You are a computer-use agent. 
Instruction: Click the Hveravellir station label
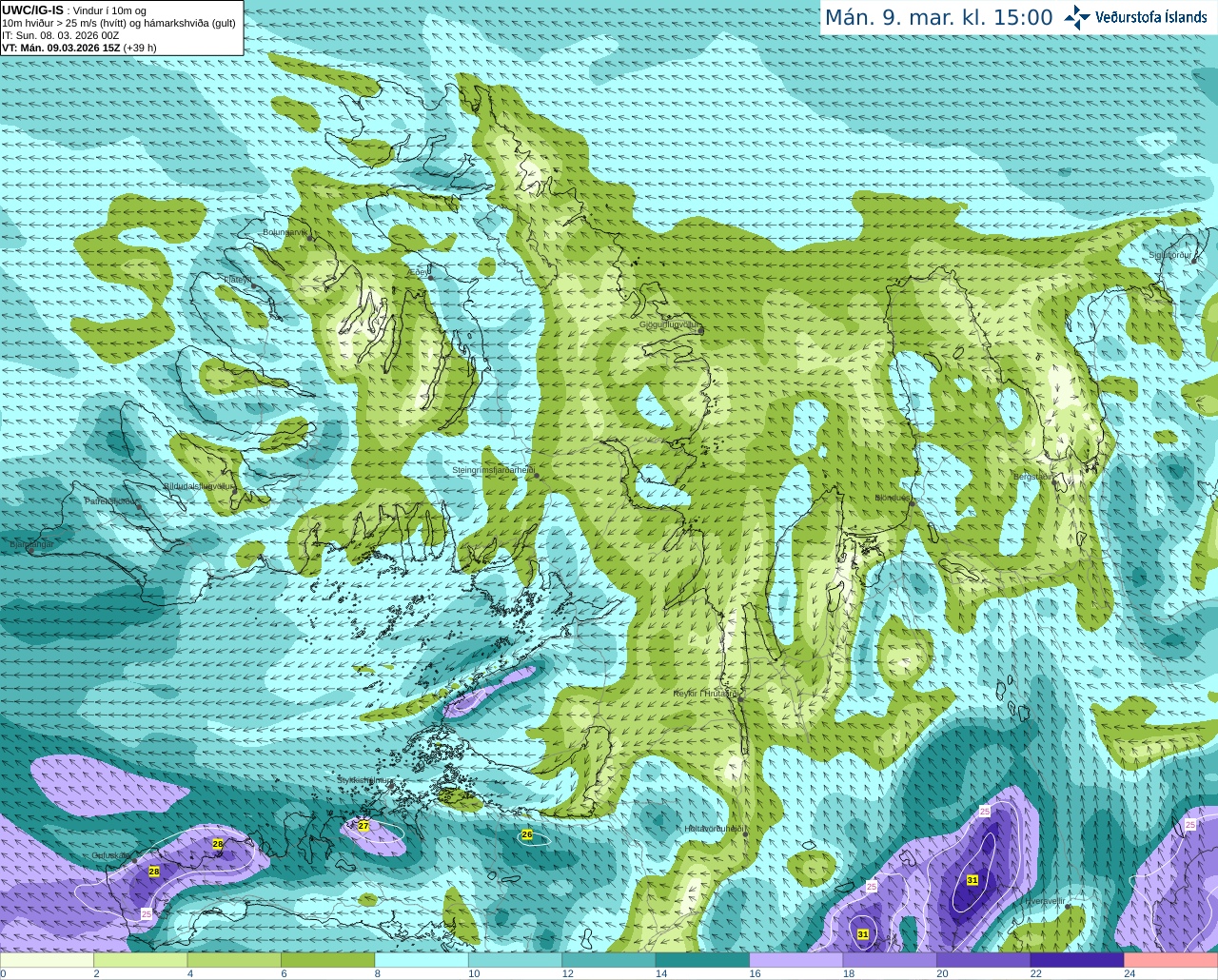[x=1044, y=901]
